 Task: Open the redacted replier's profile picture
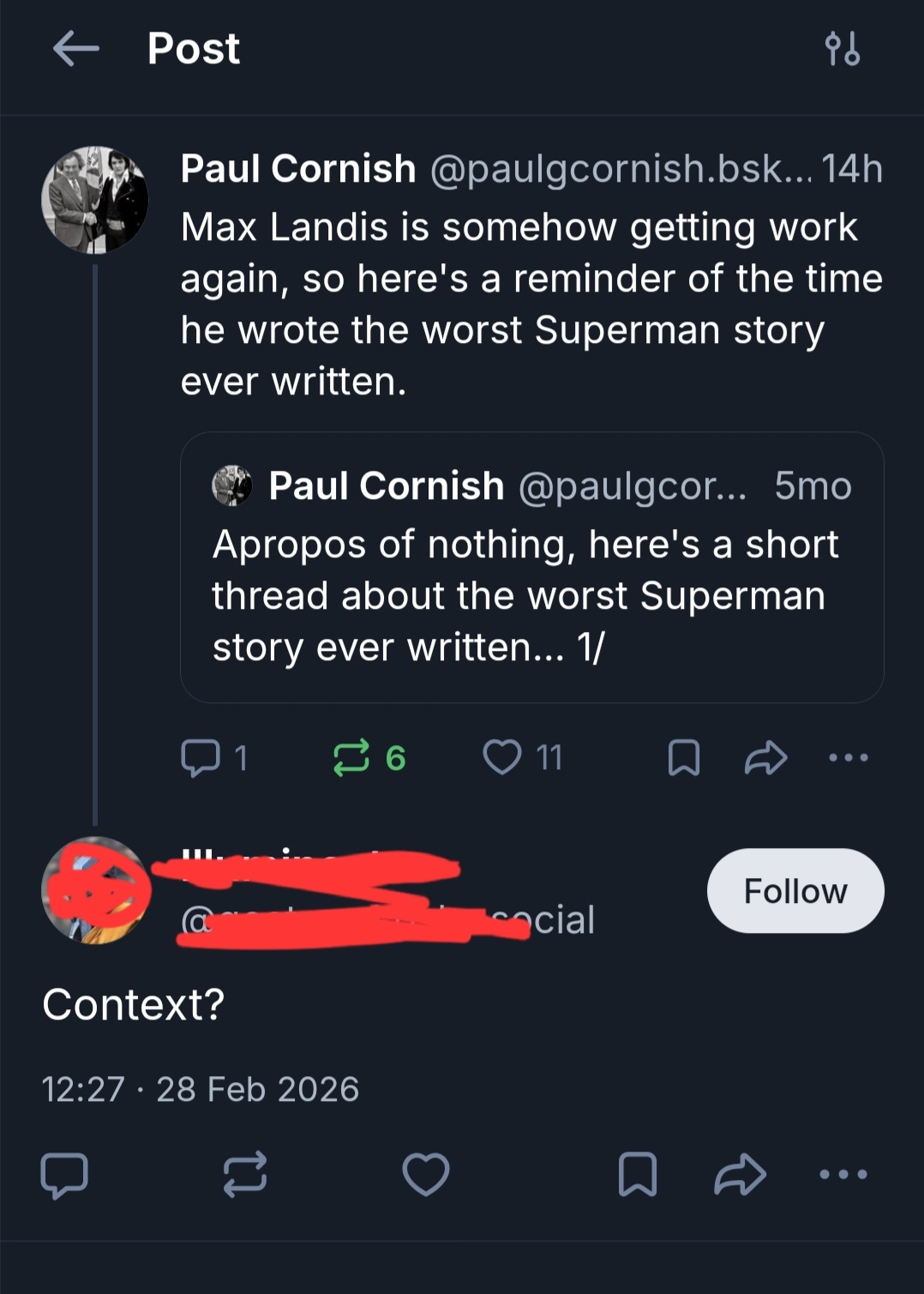tap(95, 891)
